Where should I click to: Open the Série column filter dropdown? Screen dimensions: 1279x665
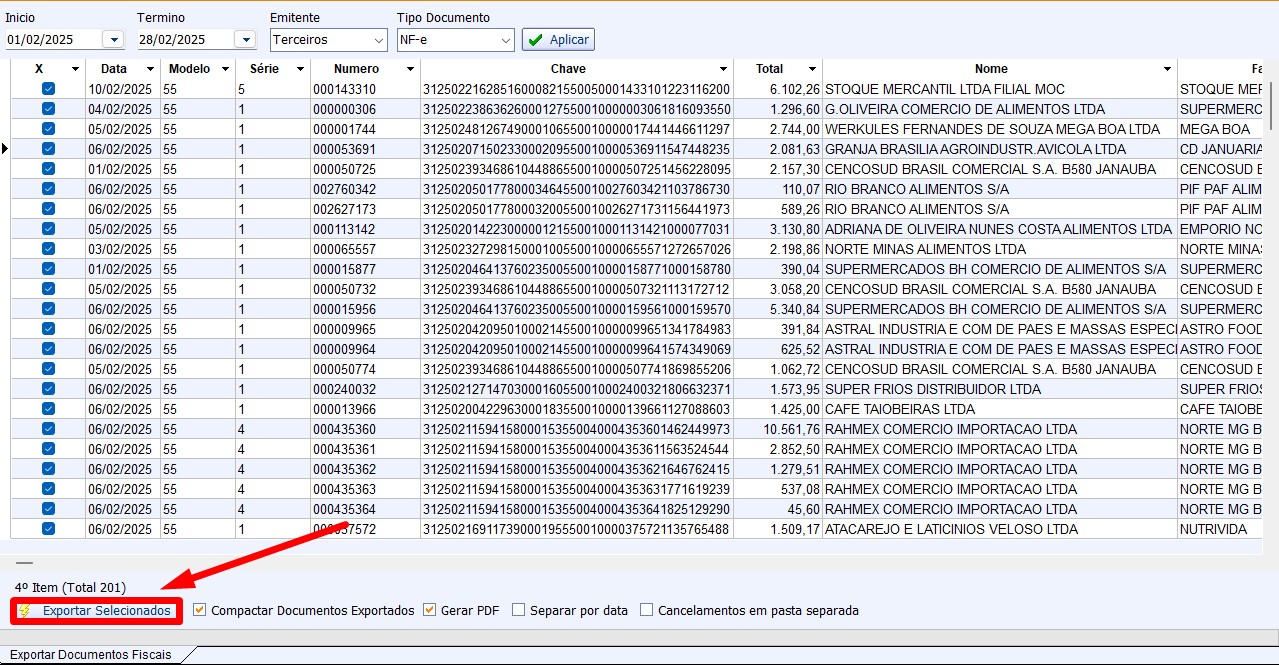point(299,69)
